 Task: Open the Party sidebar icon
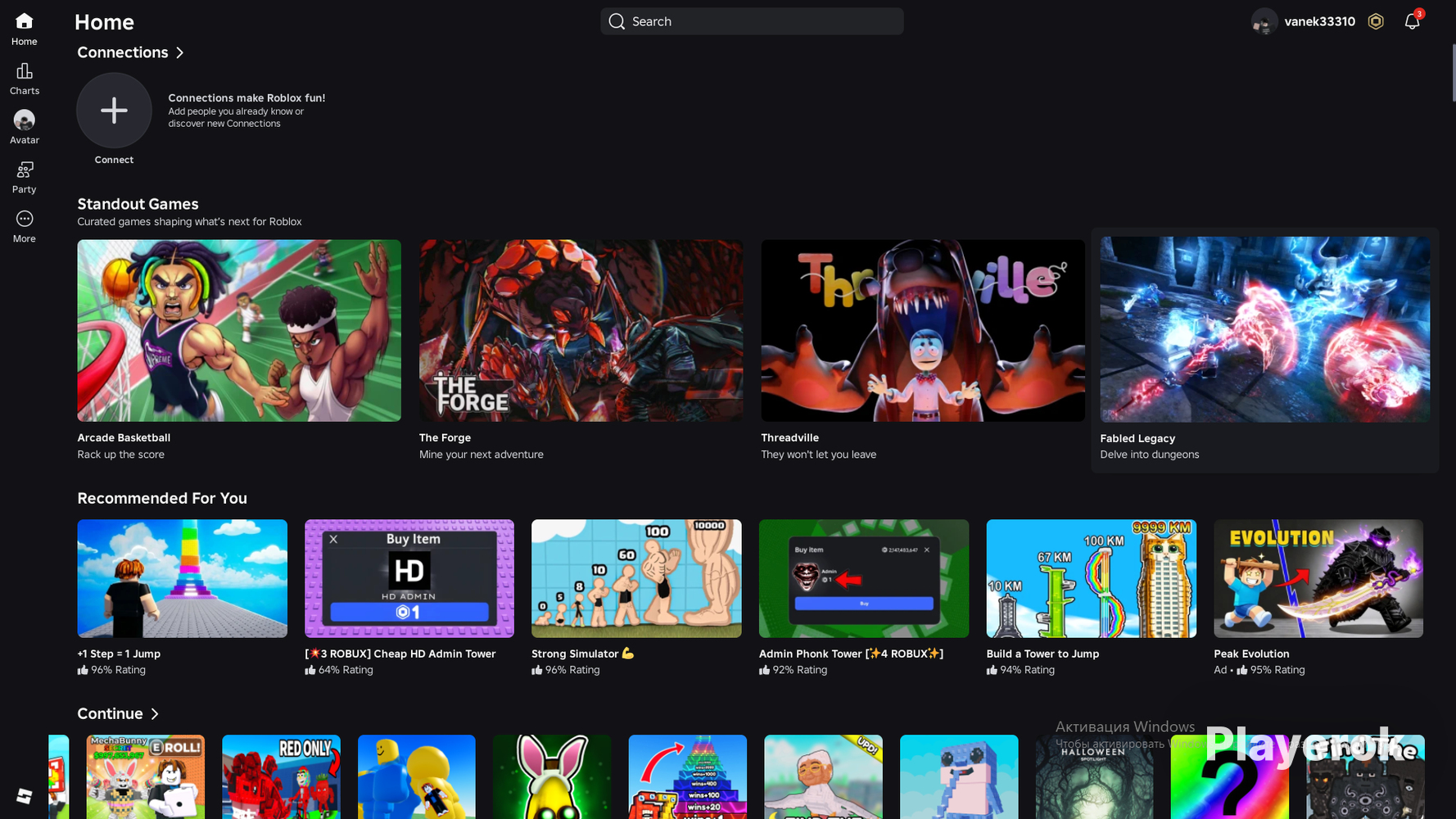24,170
